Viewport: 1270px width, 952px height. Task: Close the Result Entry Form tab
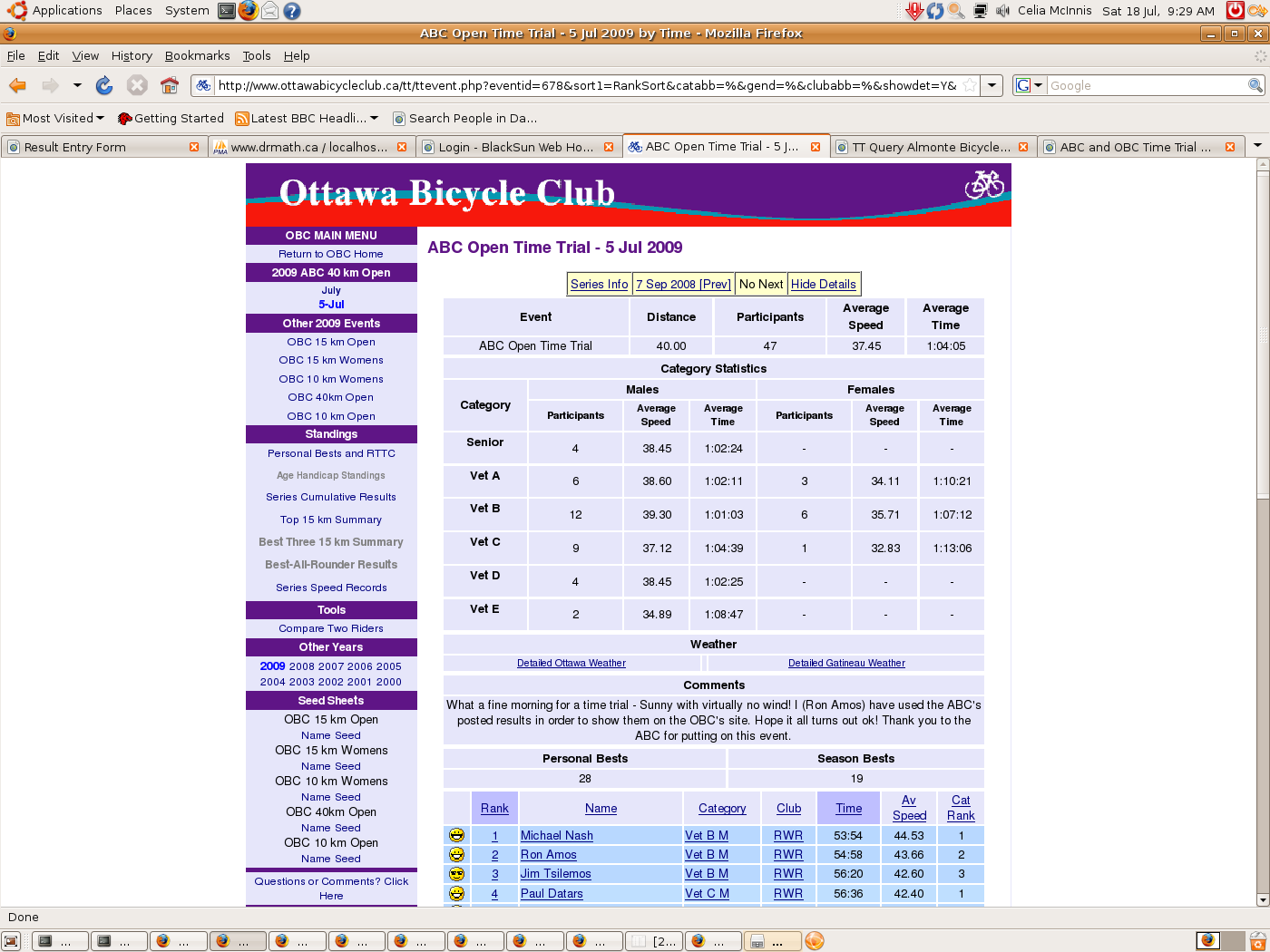(194, 147)
